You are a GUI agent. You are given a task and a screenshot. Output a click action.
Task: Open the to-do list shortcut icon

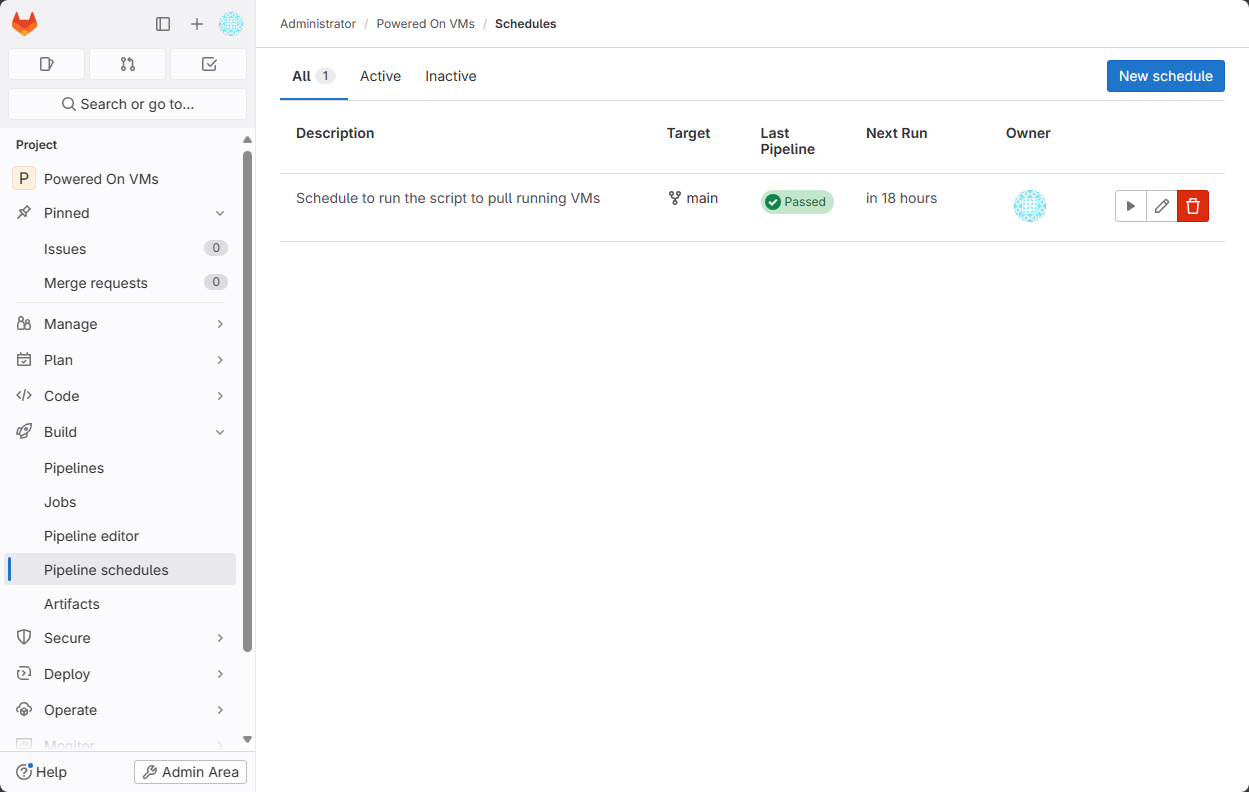[x=209, y=64]
